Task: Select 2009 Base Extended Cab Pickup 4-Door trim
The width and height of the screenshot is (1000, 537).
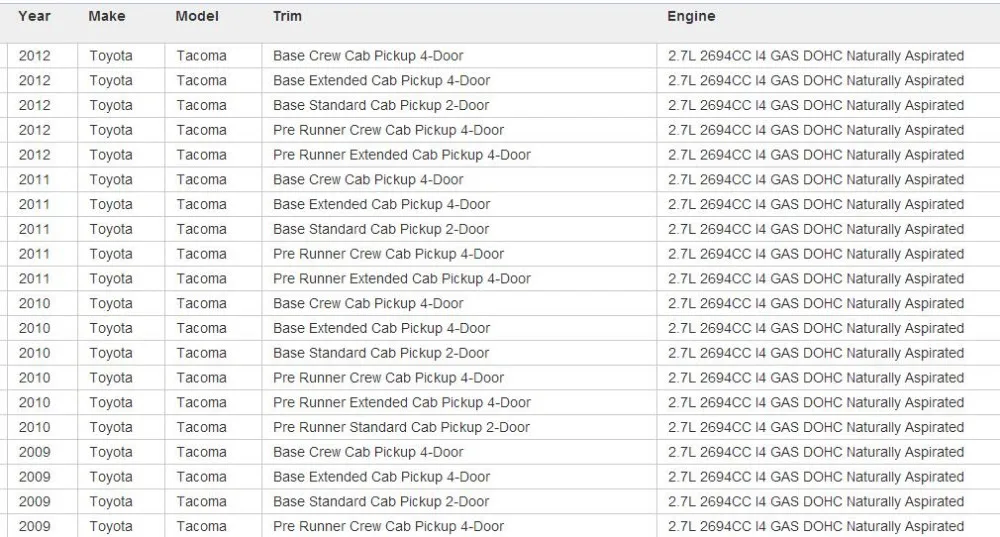Action: [381, 477]
